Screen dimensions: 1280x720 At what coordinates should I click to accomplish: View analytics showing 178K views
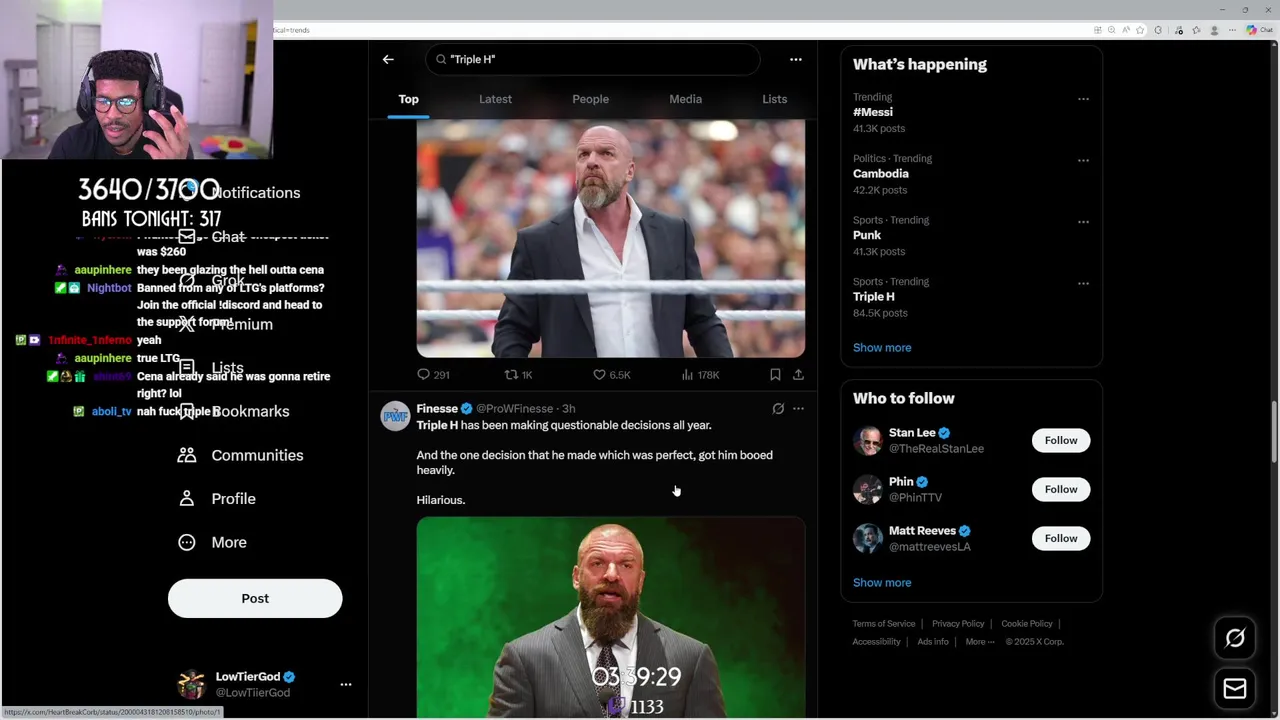pos(700,374)
